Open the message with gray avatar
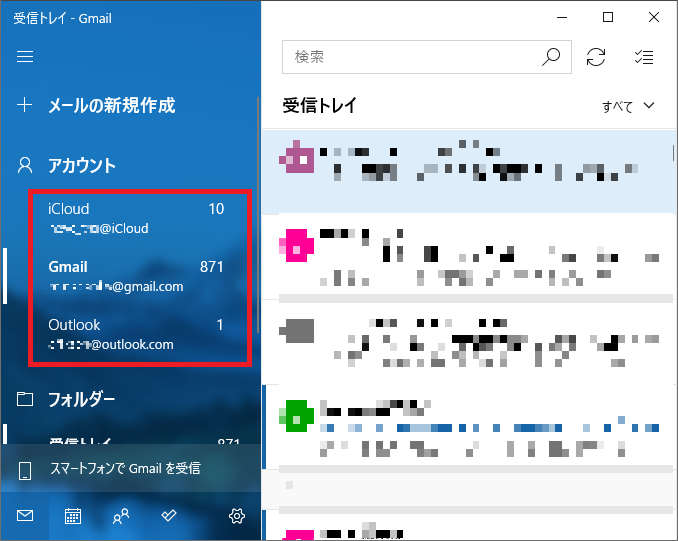This screenshot has height=541, width=678. [x=468, y=342]
